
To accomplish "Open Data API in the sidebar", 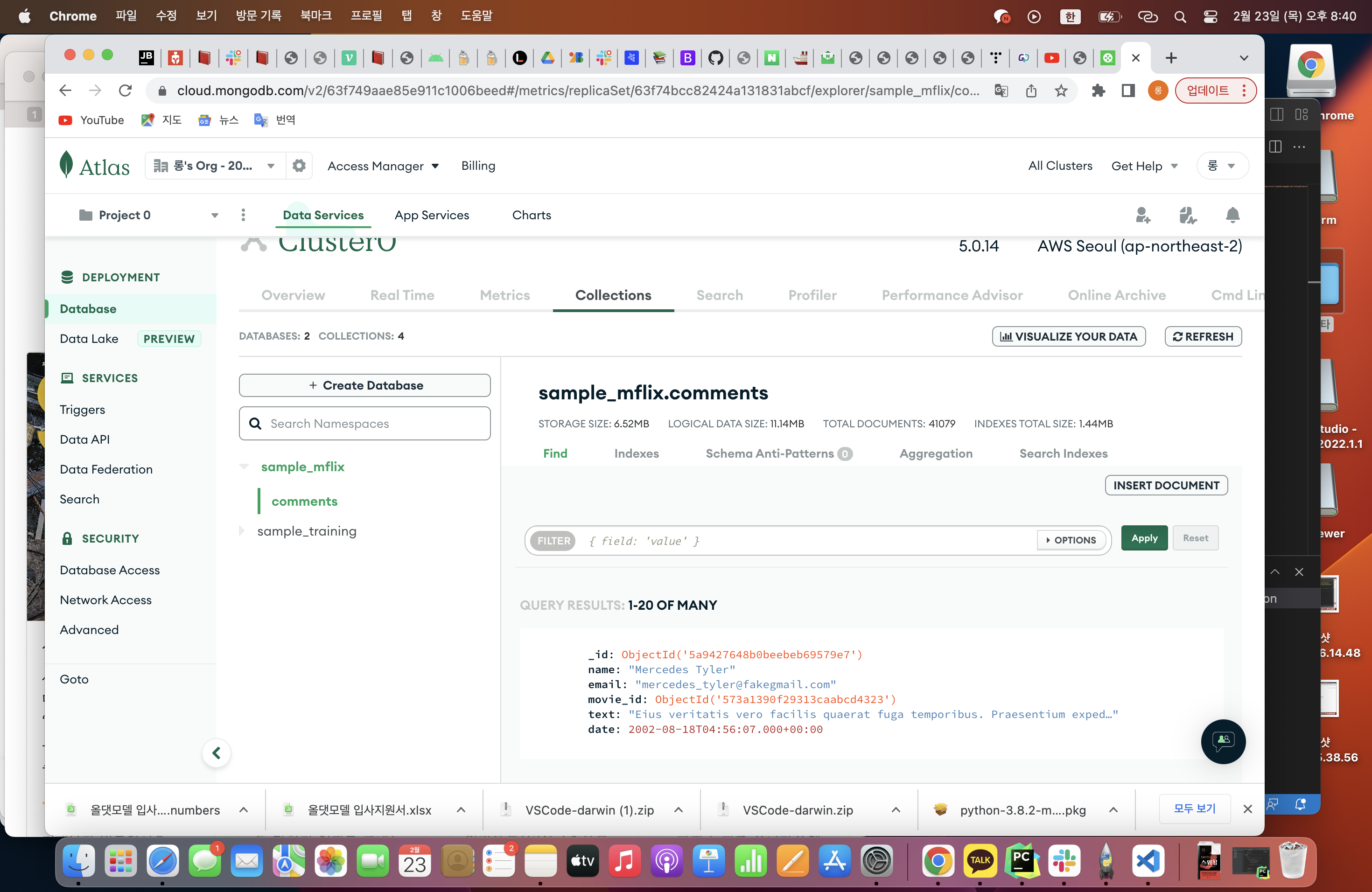I will click(x=85, y=439).
